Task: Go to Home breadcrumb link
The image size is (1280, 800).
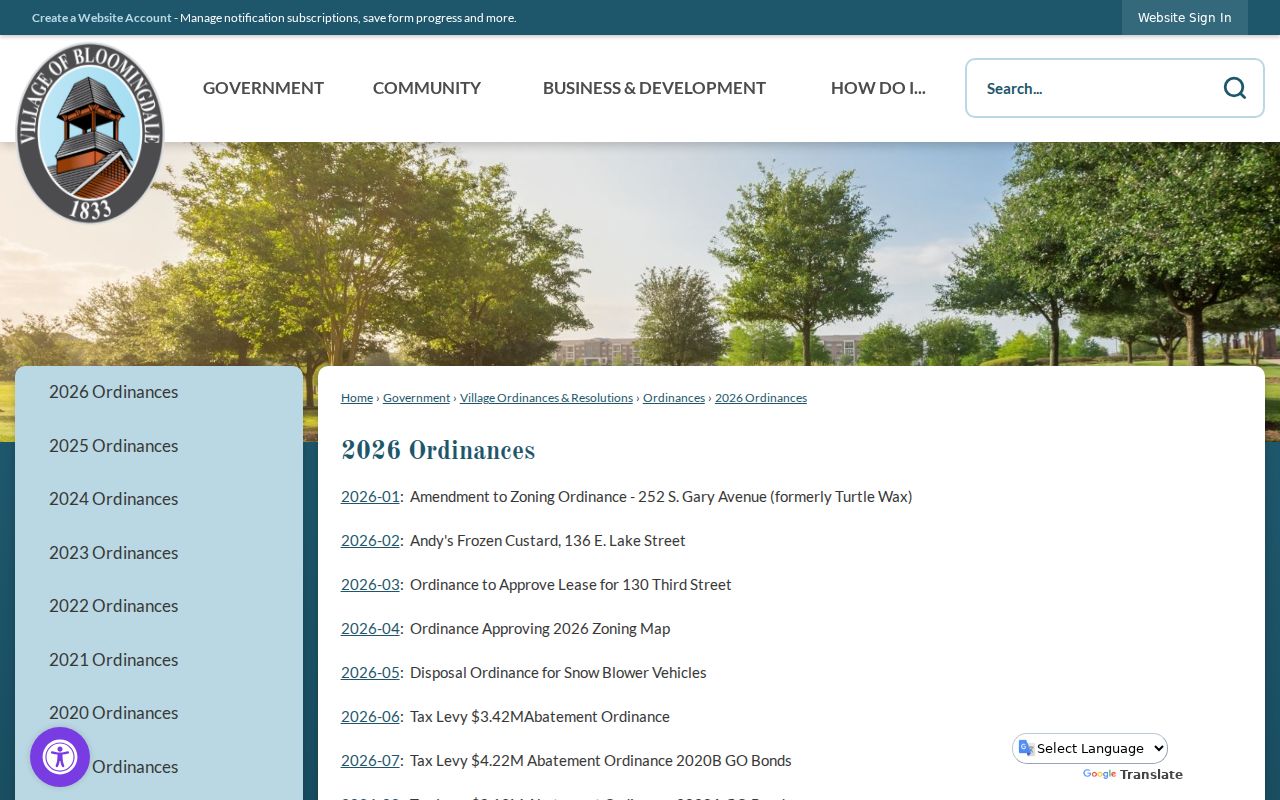Action: click(357, 398)
